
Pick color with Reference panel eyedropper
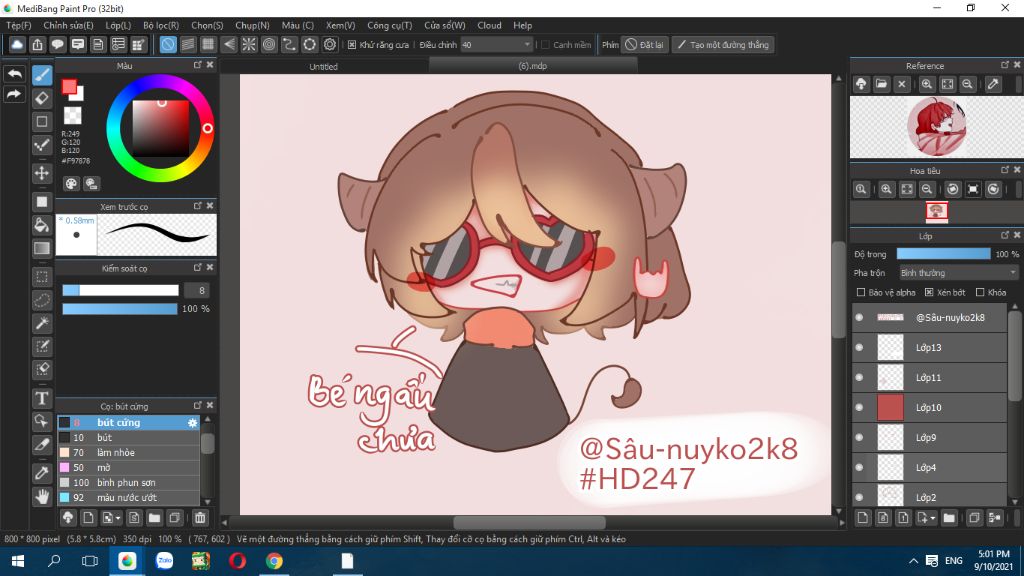993,84
